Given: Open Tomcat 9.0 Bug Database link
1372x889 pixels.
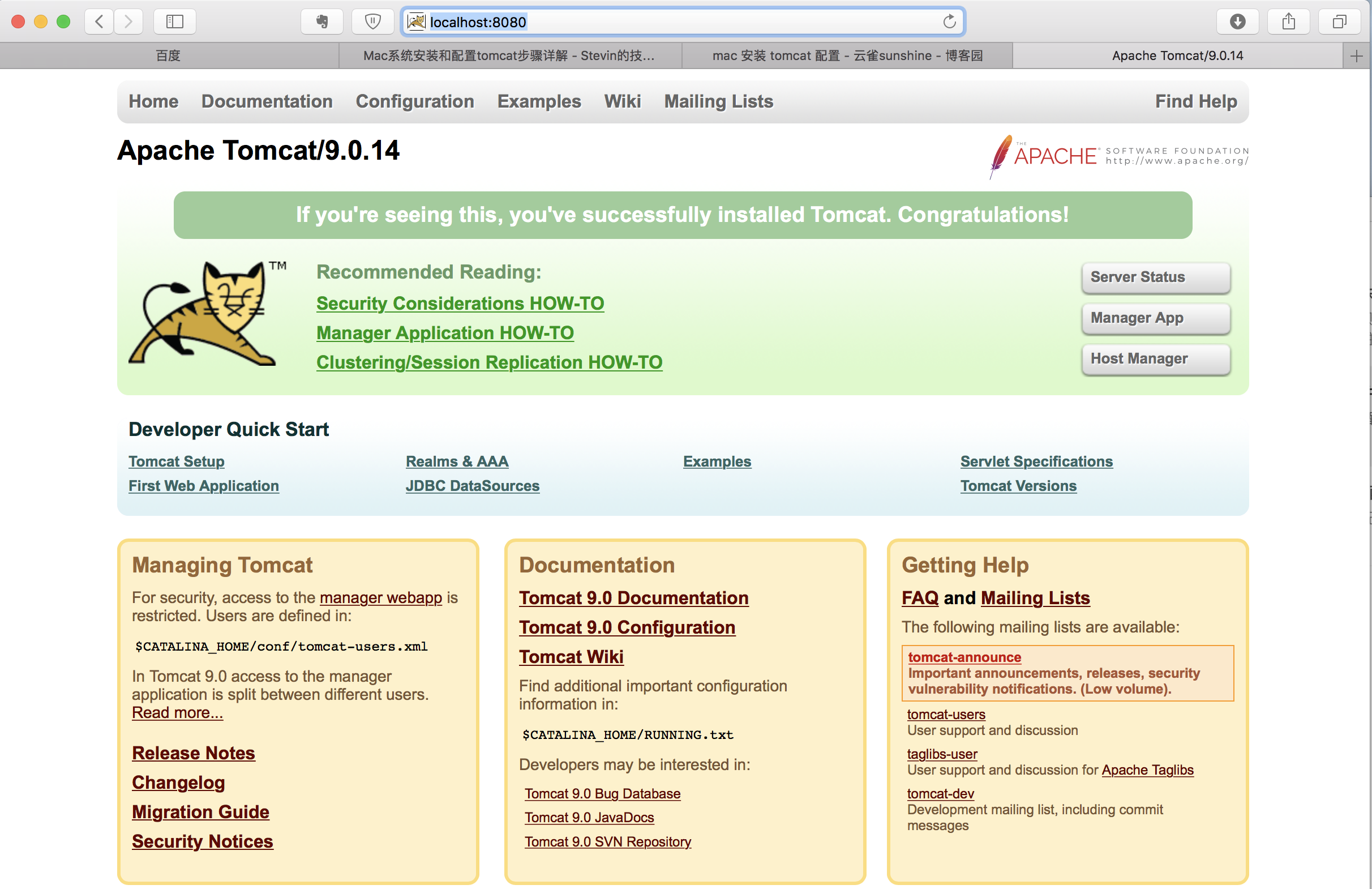Looking at the screenshot, I should pos(602,794).
